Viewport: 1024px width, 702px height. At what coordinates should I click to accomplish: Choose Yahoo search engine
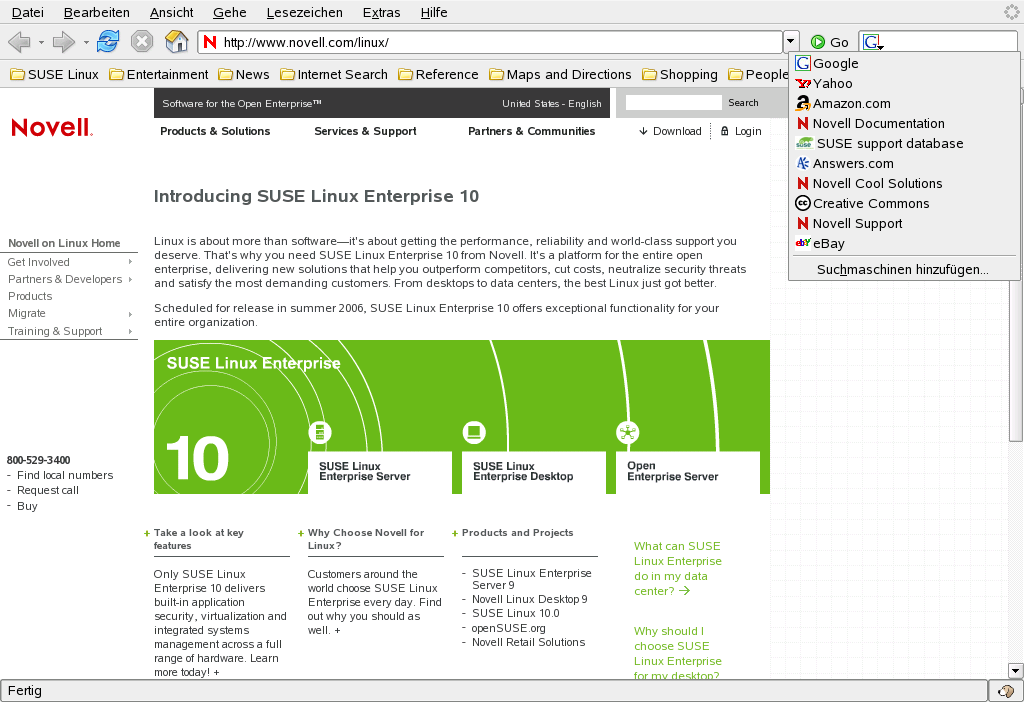tap(904, 84)
